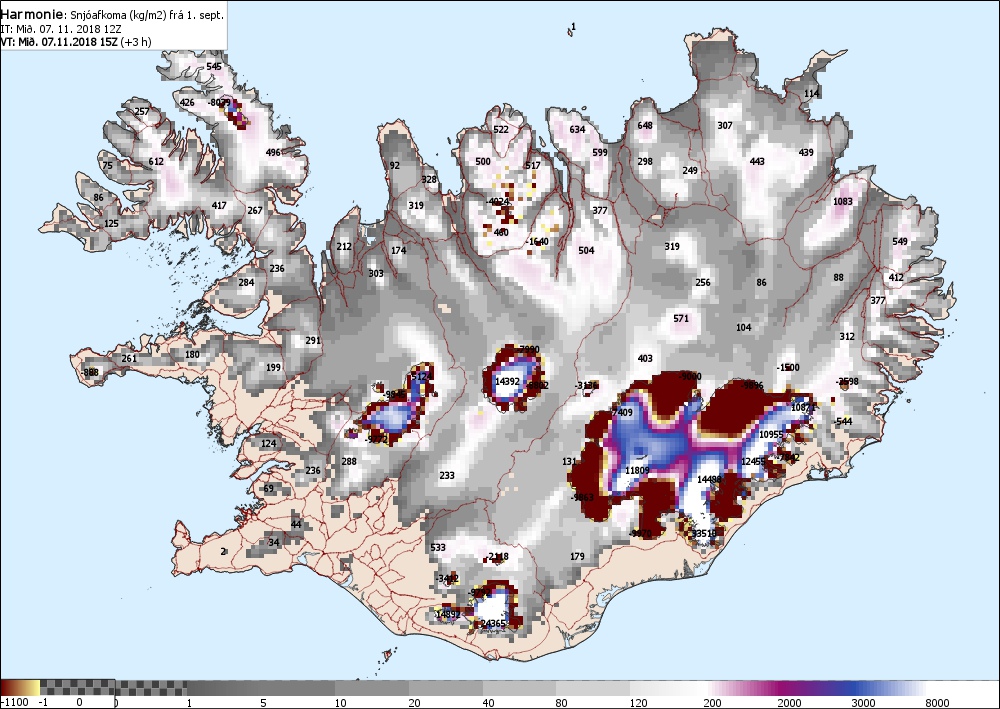1000x709 pixels.
Task: Click the 34 value label
Action: (274, 543)
